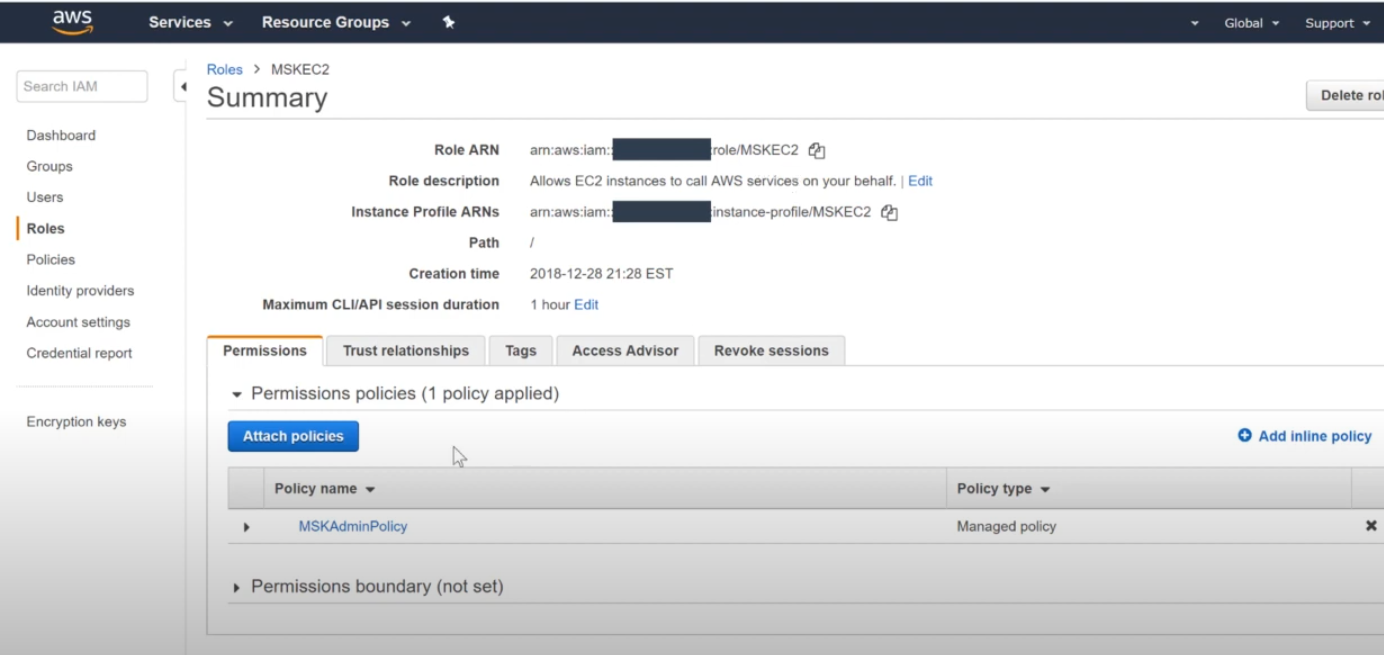Click the Delete role button
The height and width of the screenshot is (655, 1384).
1346,95
